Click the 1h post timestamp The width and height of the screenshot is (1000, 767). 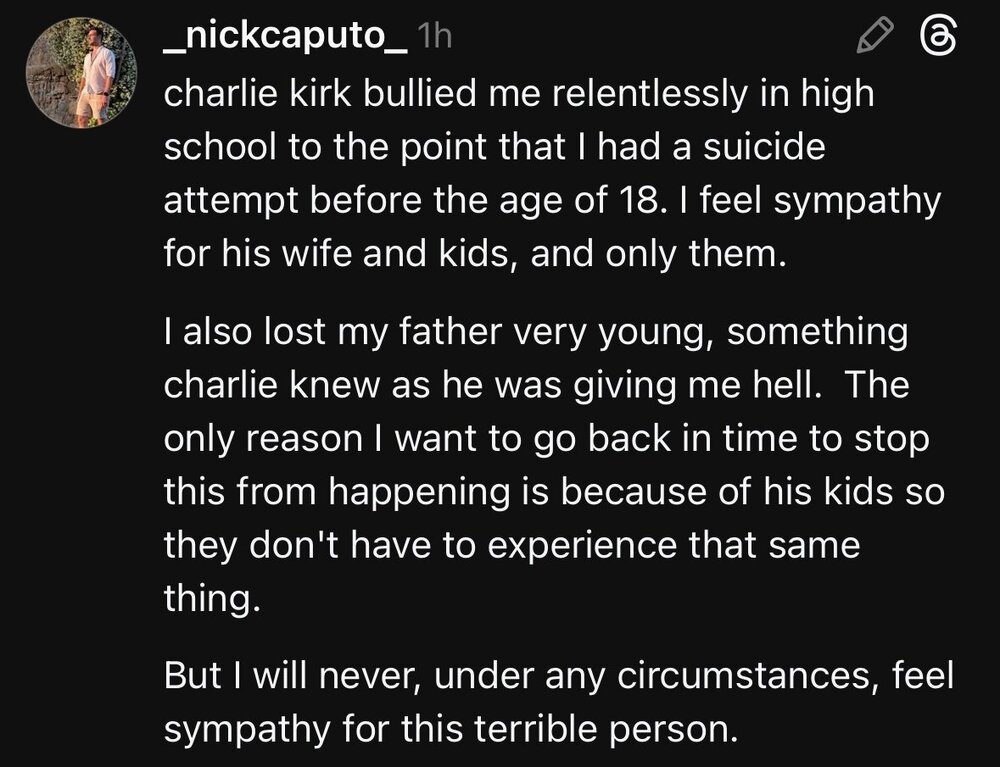click(x=434, y=38)
